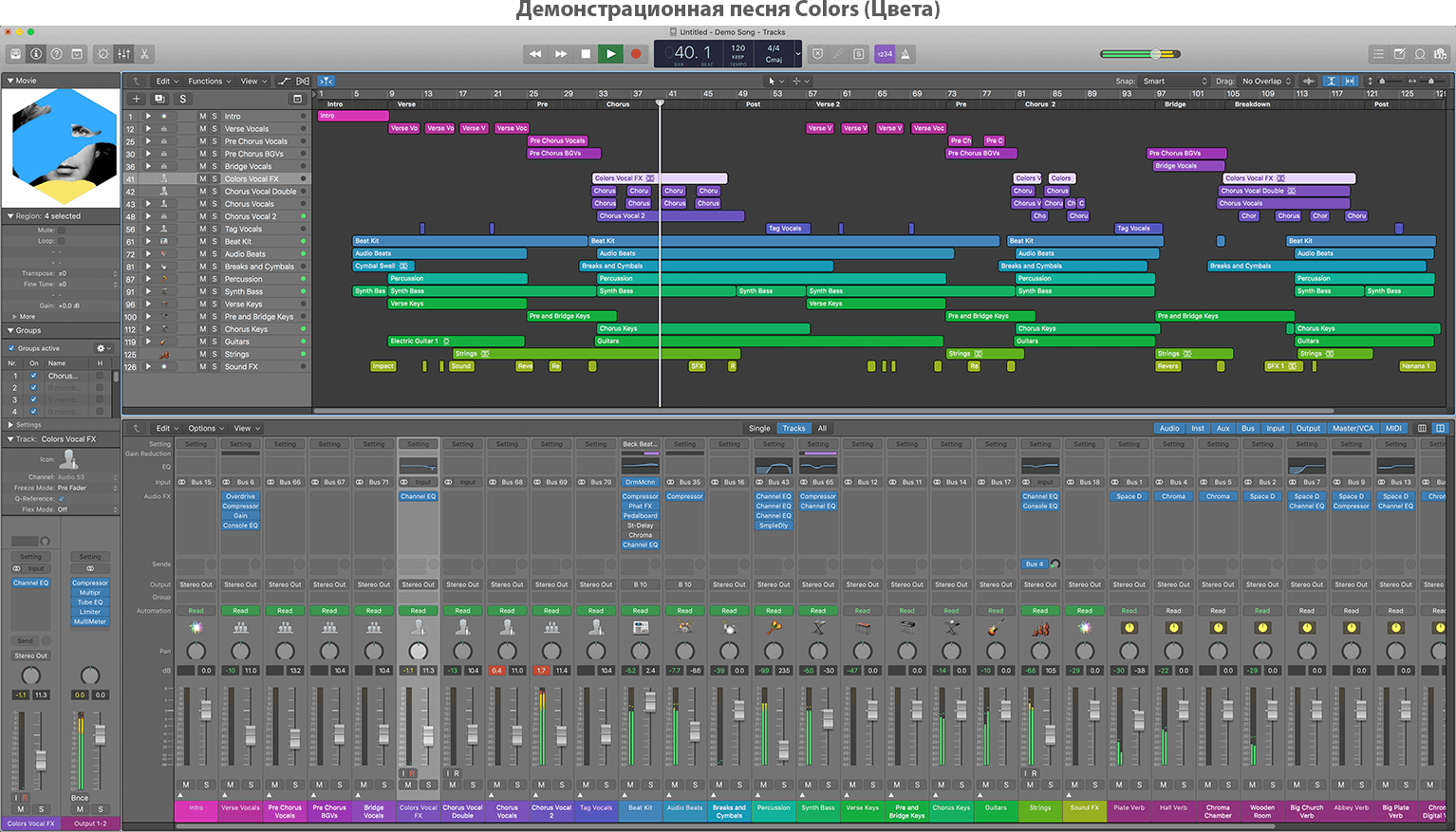Open the Snap Smart dropdown
This screenshot has height=832, width=1456.
click(x=1175, y=82)
